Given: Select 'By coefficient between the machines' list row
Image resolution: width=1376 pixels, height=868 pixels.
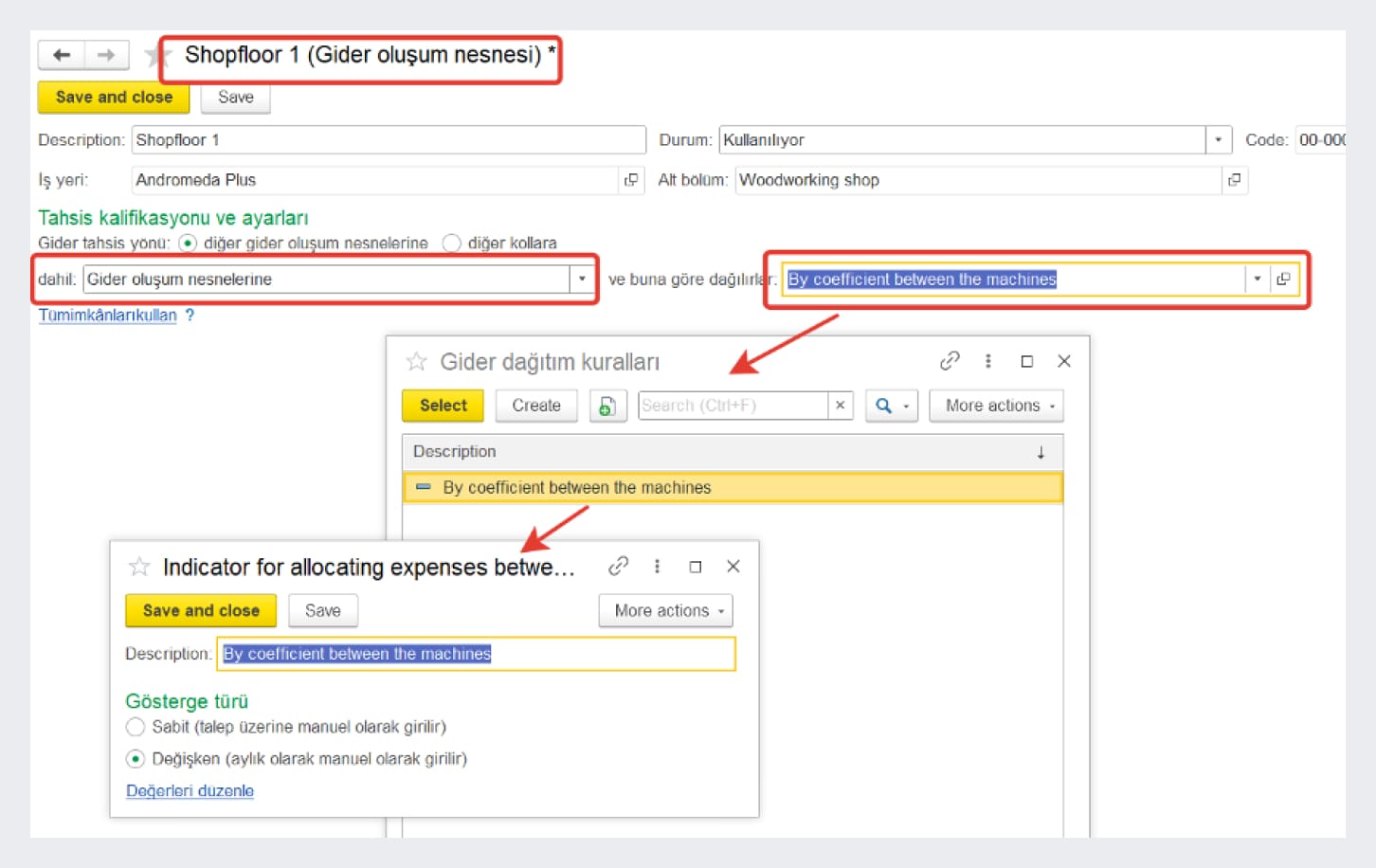Looking at the screenshot, I should (576, 488).
